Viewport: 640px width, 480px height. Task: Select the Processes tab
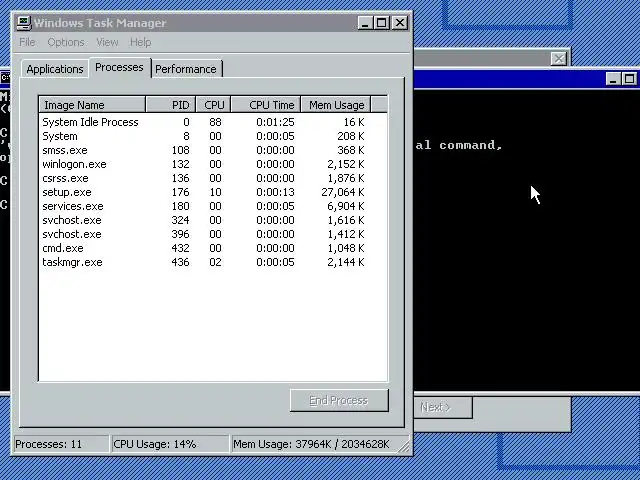(x=119, y=67)
